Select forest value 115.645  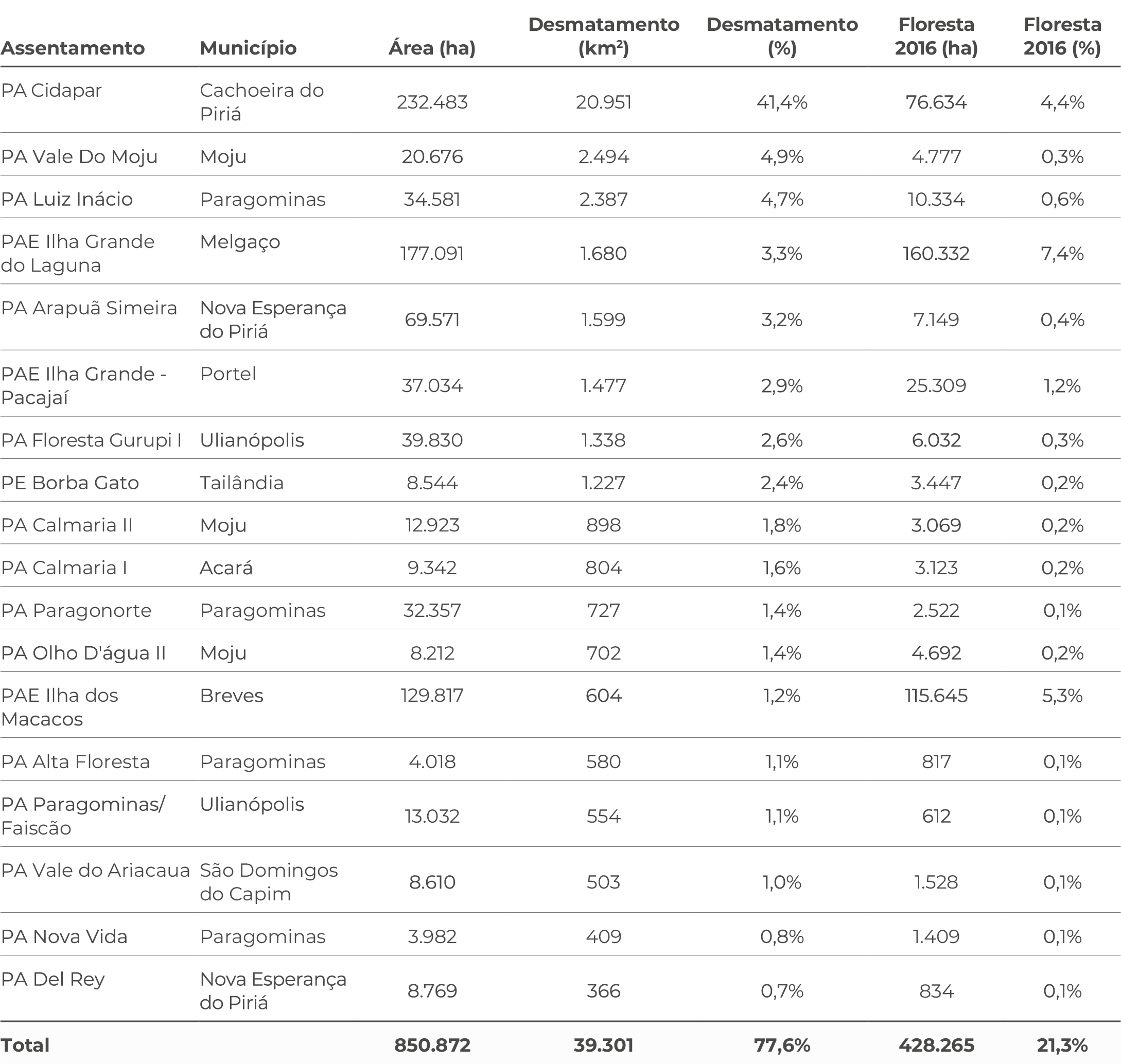point(936,696)
